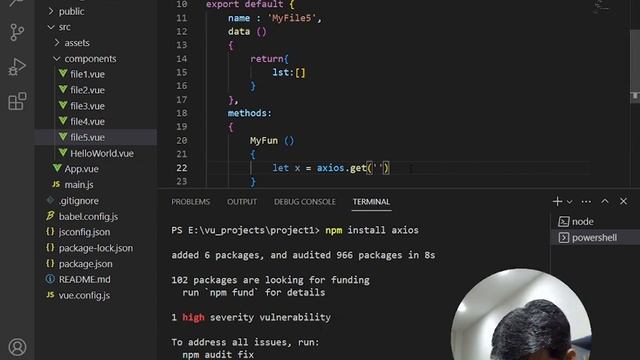Expand the assets folder
This screenshot has width=640, height=360.
pyautogui.click(x=57, y=42)
